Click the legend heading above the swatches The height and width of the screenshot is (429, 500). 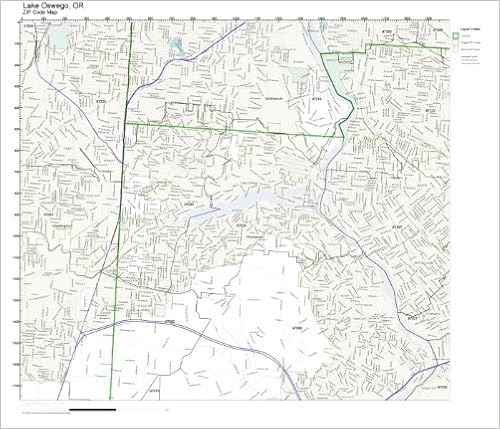click(470, 29)
